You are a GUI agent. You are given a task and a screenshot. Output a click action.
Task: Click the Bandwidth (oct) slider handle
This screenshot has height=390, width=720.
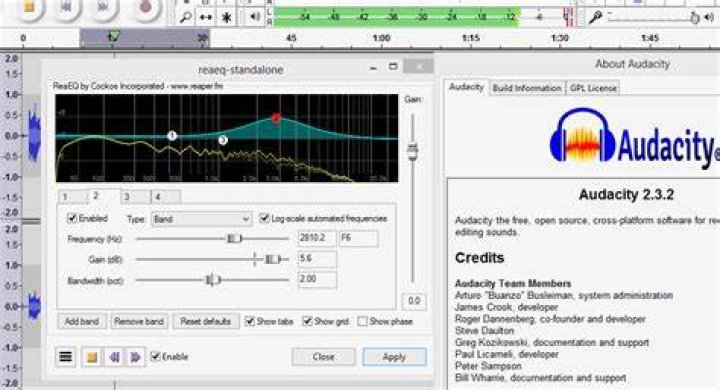click(x=213, y=280)
